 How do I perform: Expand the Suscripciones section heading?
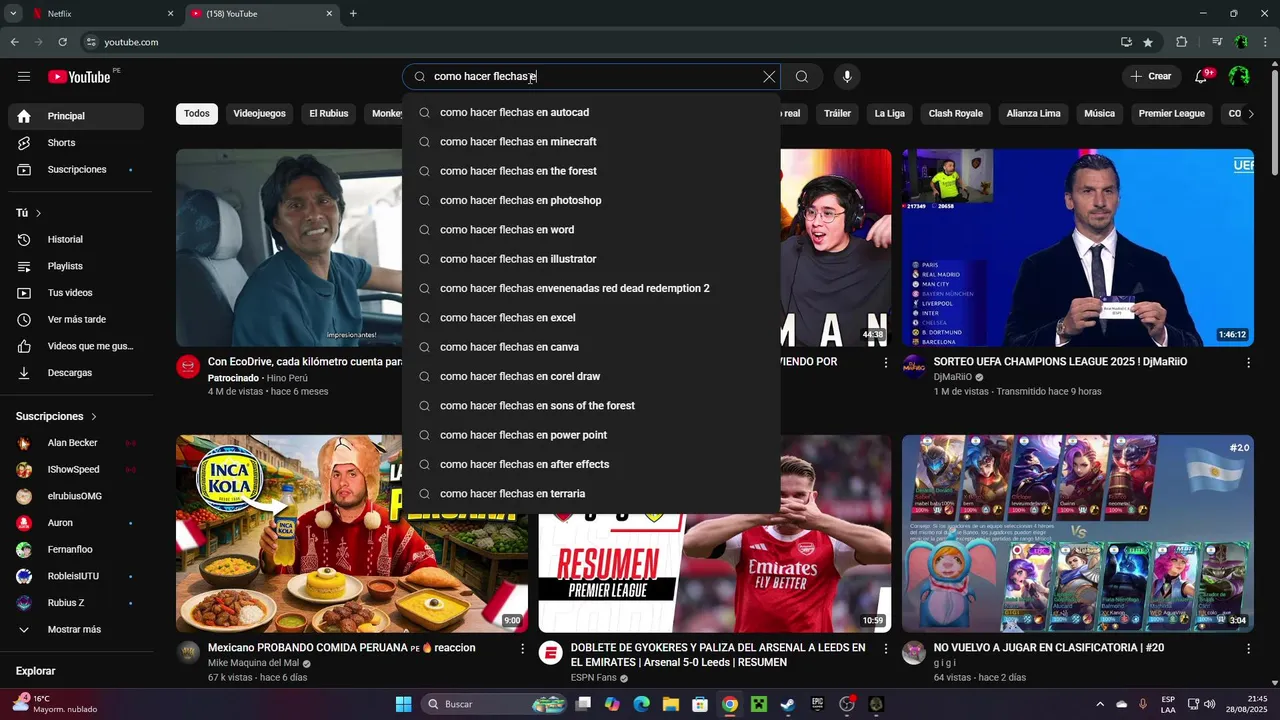point(57,416)
